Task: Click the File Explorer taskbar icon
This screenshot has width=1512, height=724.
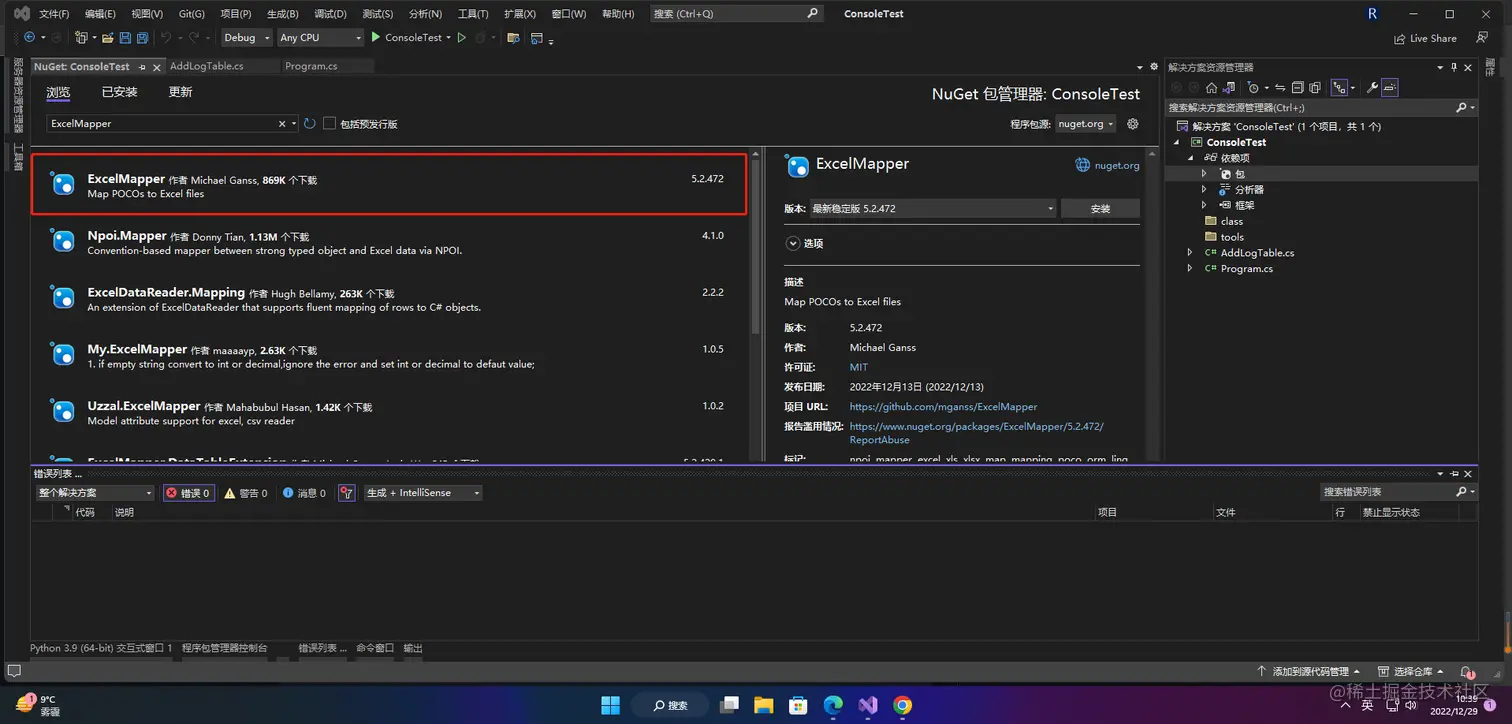Action: tap(764, 705)
